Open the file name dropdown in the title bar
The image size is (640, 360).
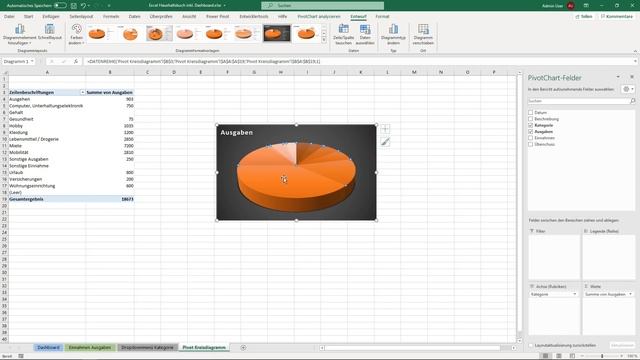click(224, 6)
